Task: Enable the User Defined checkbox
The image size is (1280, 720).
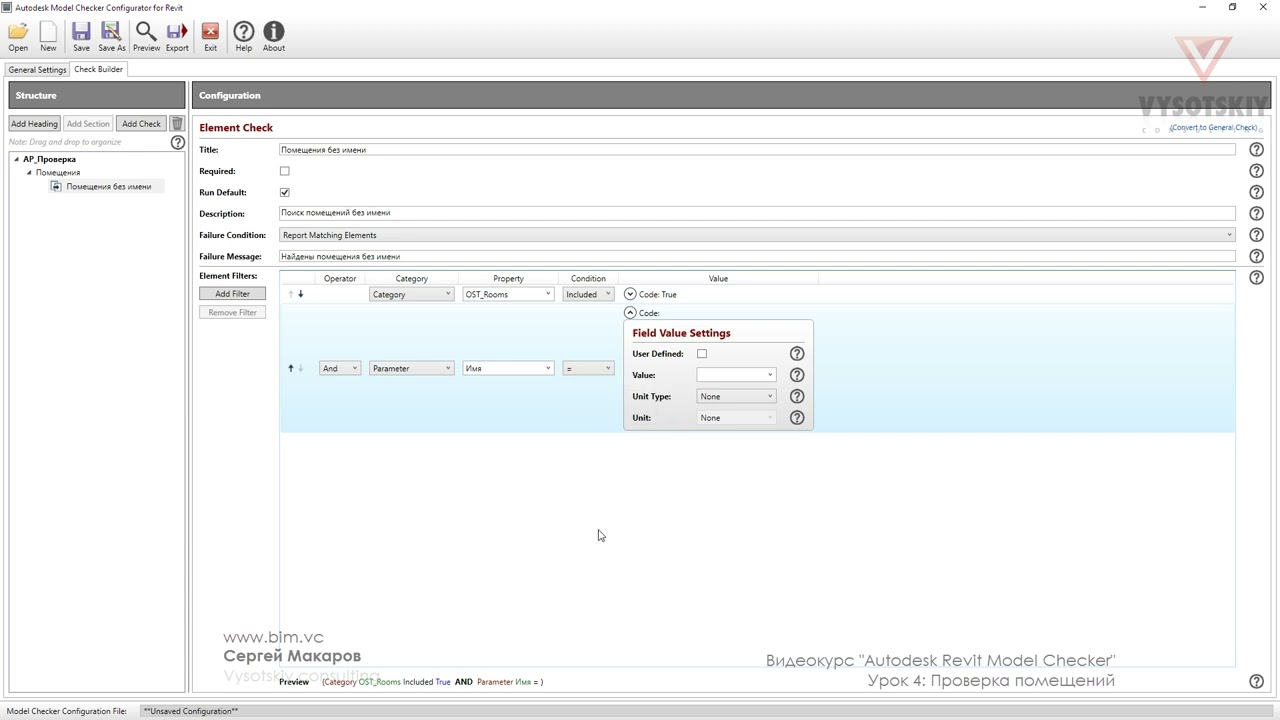Action: (702, 354)
